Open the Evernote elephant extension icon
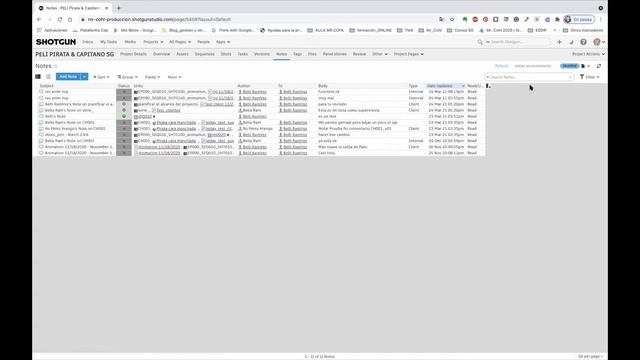 (x=464, y=19)
